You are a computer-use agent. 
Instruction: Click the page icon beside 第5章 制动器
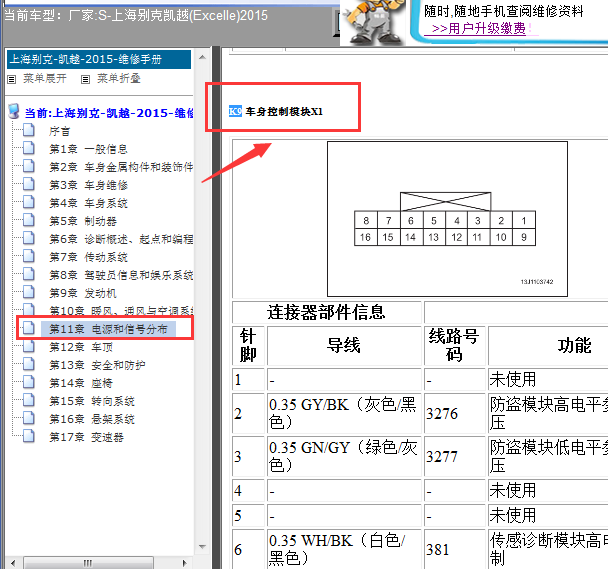pos(29,220)
